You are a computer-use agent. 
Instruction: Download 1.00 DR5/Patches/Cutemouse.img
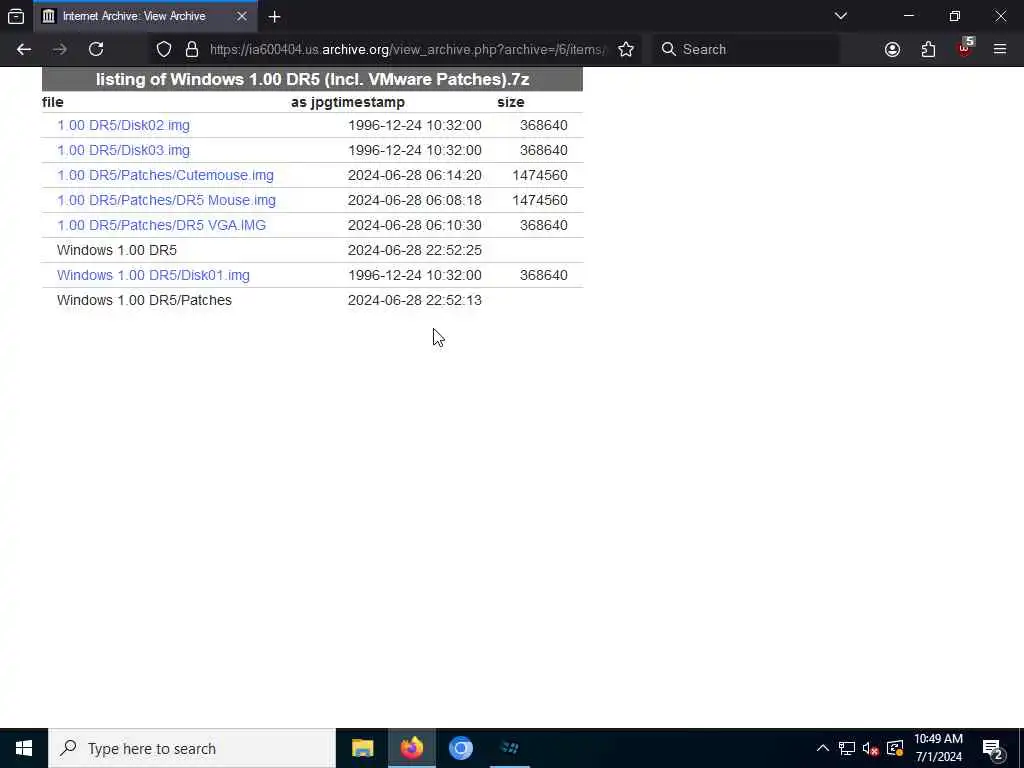(165, 175)
